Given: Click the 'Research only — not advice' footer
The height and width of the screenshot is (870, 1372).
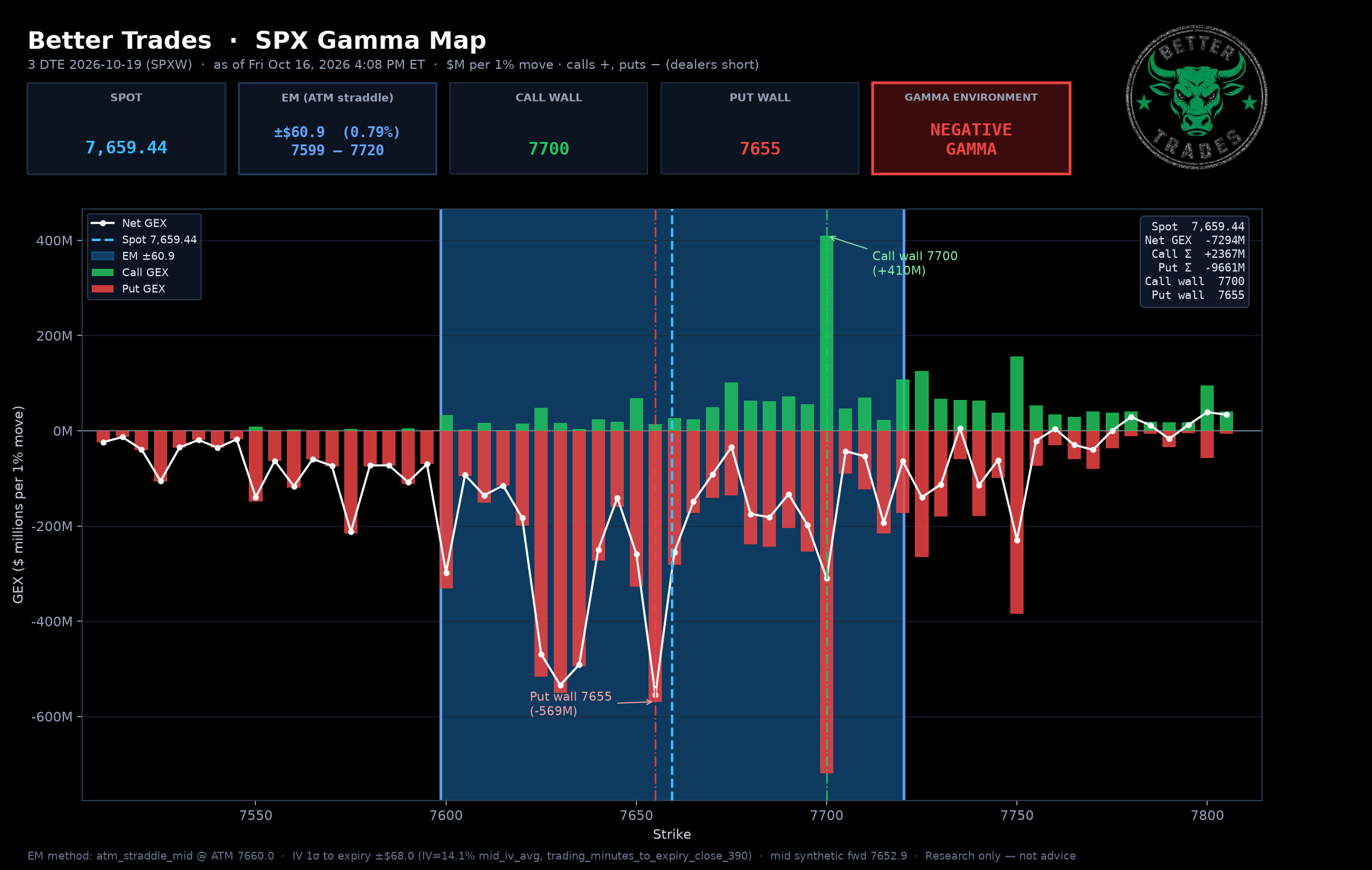Looking at the screenshot, I should click(x=1000, y=856).
